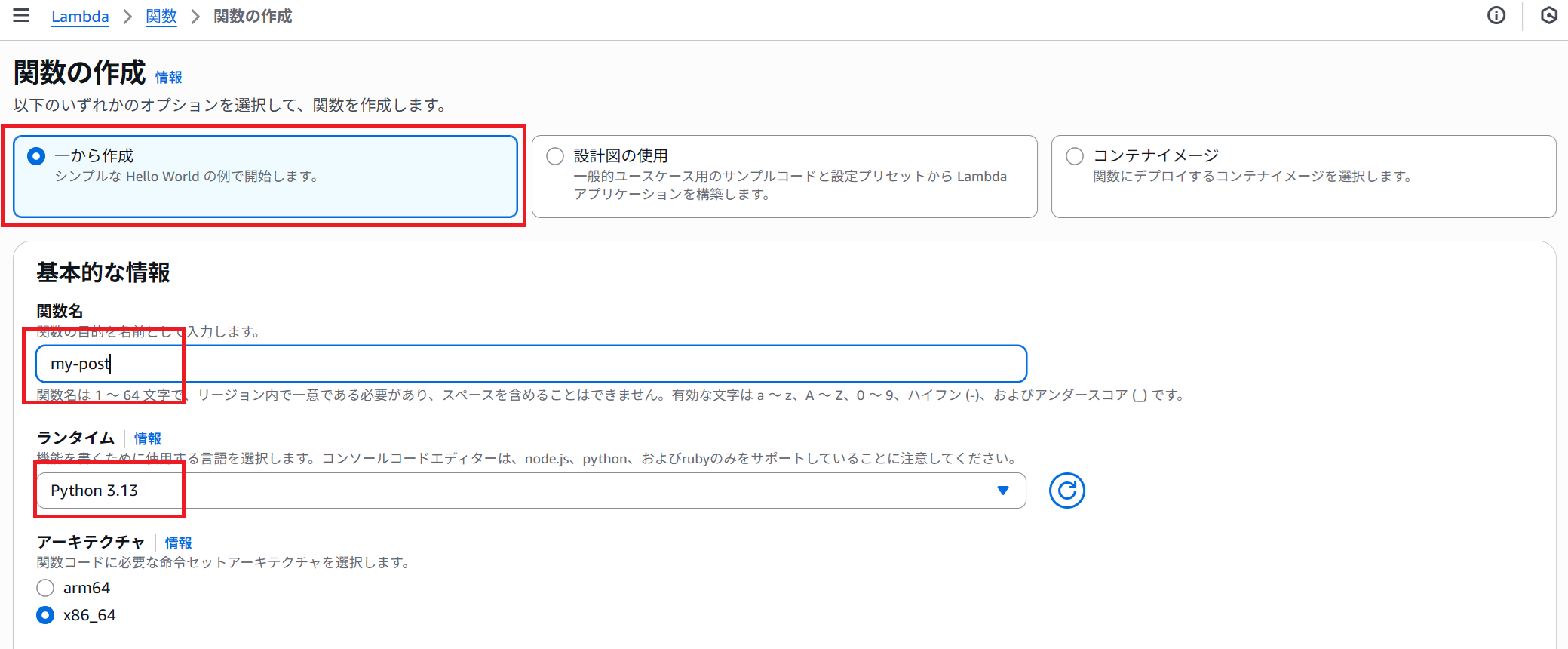Image resolution: width=1568 pixels, height=649 pixels.
Task: Open the info panel icon in header
Action: [x=1496, y=16]
